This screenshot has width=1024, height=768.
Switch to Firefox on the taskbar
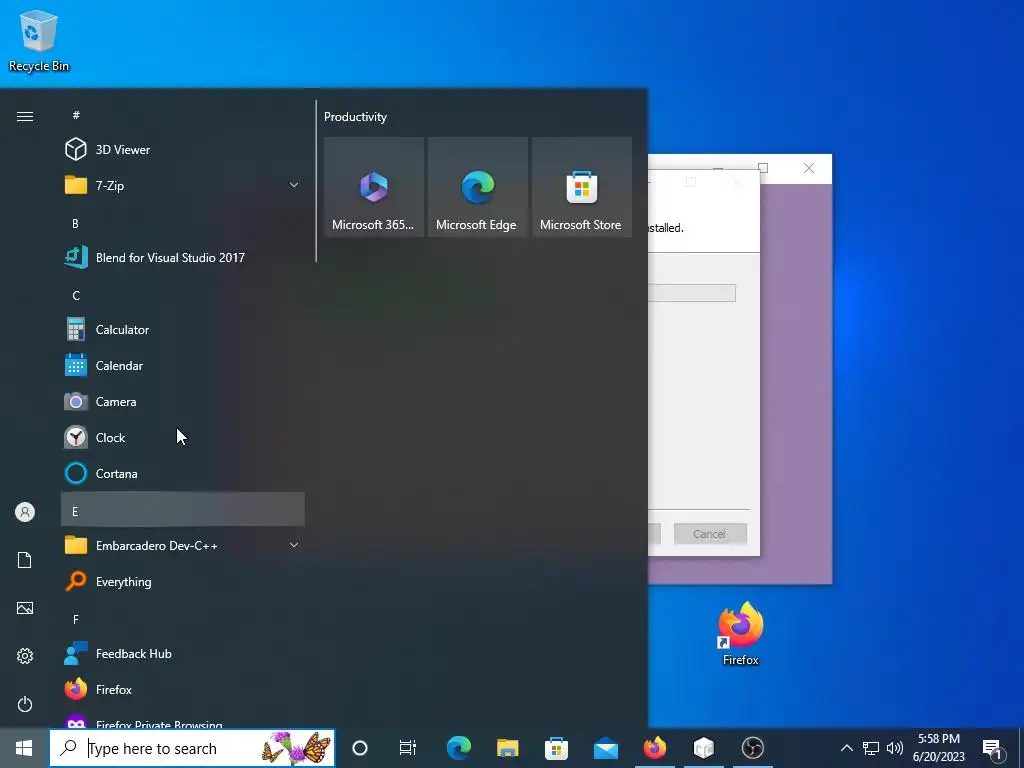654,748
